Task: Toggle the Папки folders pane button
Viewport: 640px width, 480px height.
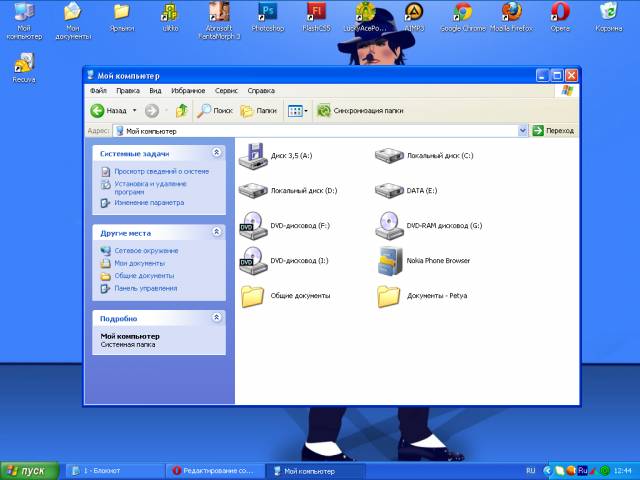Action: pyautogui.click(x=258, y=111)
